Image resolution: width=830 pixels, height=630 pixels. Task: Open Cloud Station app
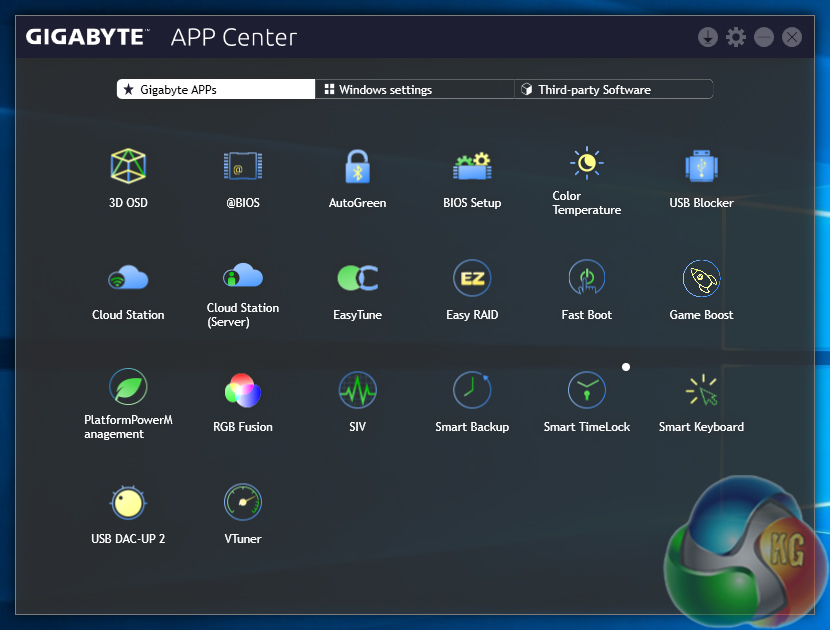coord(128,278)
